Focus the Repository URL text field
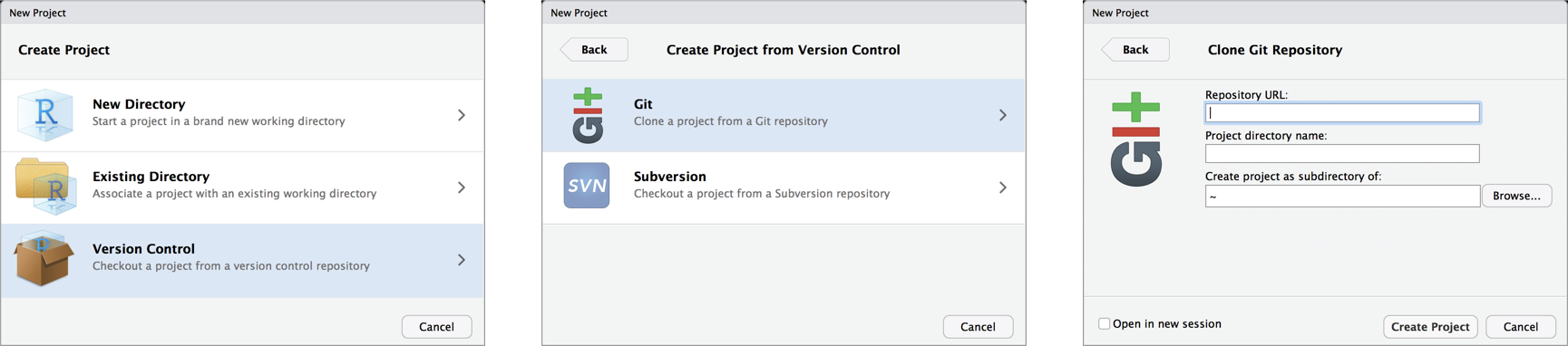The width and height of the screenshot is (1568, 346). [x=1342, y=113]
